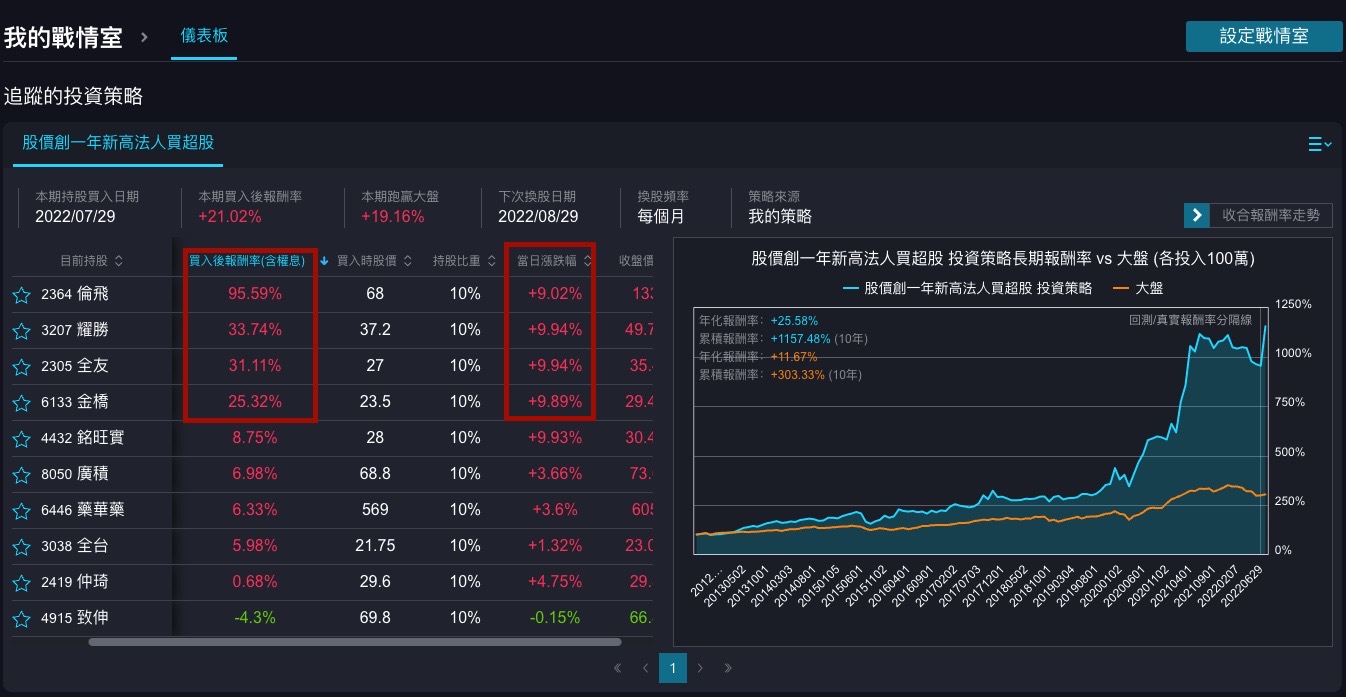Favorite the 6133 金橋 stock

point(21,402)
